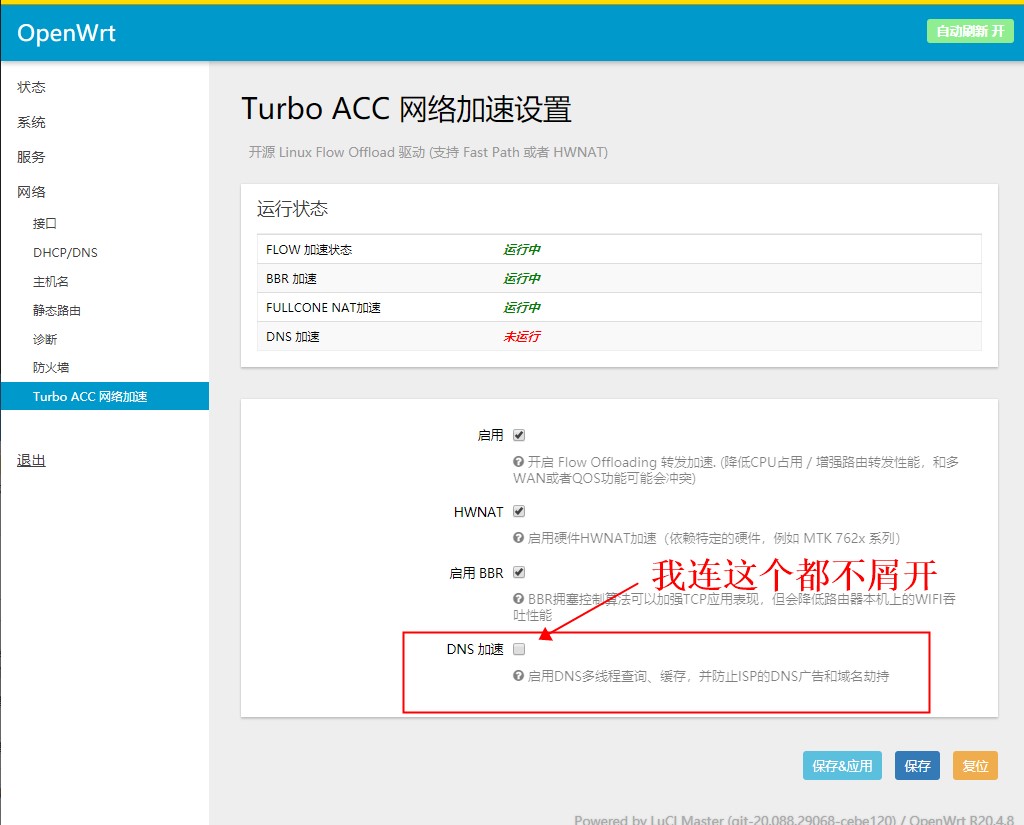Open the 防火墙 settings page
Viewport: 1024px width, 825px height.
[51, 367]
